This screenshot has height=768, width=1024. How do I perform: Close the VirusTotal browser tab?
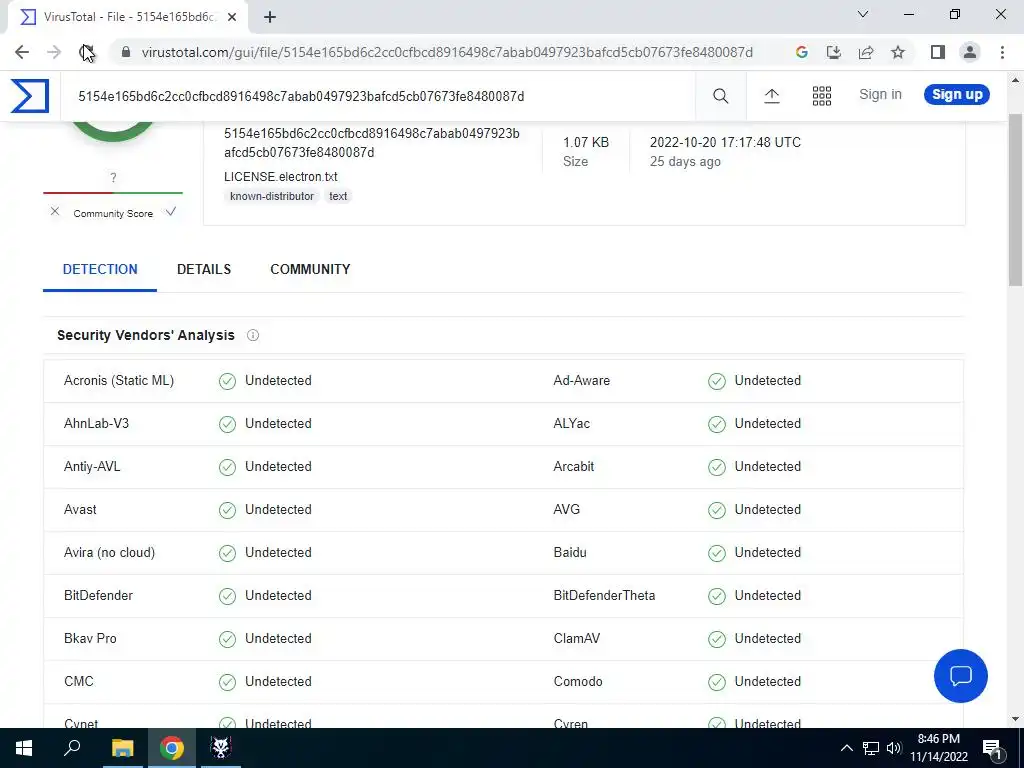tap(232, 17)
